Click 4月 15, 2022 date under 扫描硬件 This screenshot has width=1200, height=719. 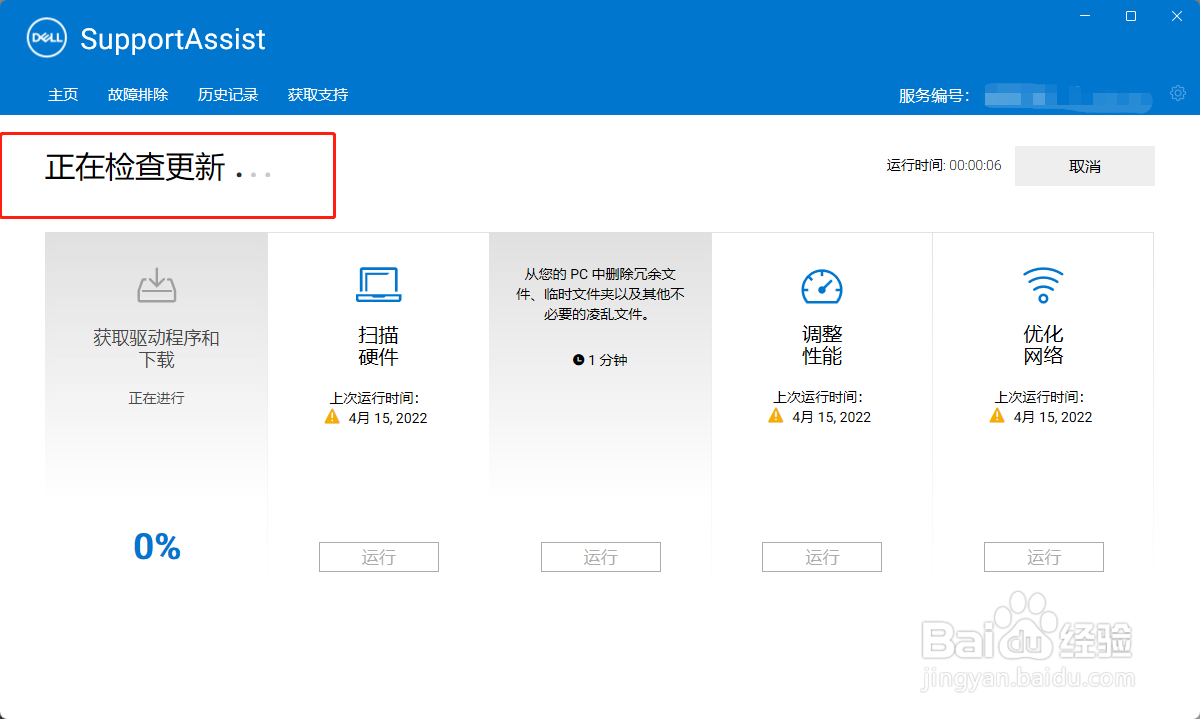[x=388, y=418]
